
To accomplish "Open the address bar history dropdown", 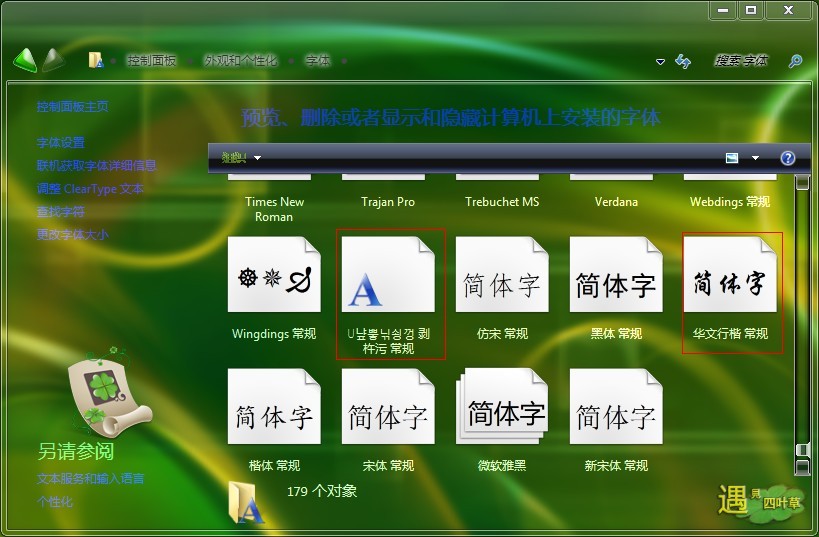I will 660,62.
